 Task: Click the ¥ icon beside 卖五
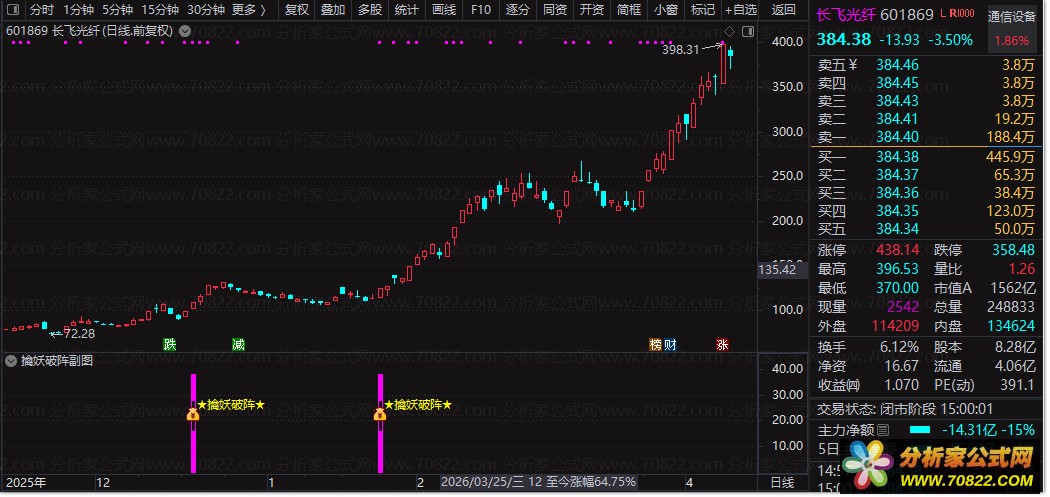click(852, 65)
